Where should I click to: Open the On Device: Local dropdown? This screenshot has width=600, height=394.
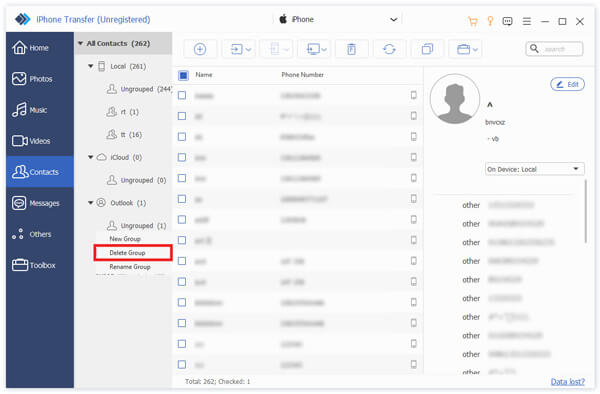tap(534, 169)
